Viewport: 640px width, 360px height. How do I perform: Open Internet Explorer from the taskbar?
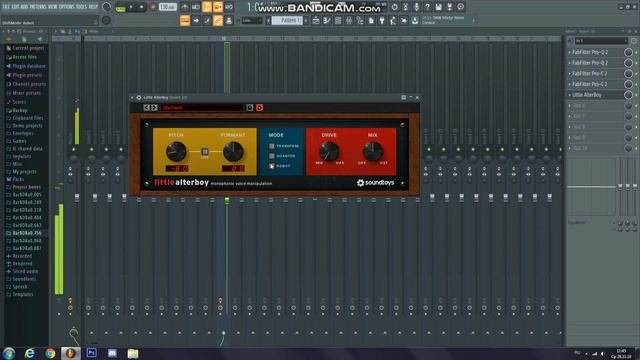pos(29,353)
